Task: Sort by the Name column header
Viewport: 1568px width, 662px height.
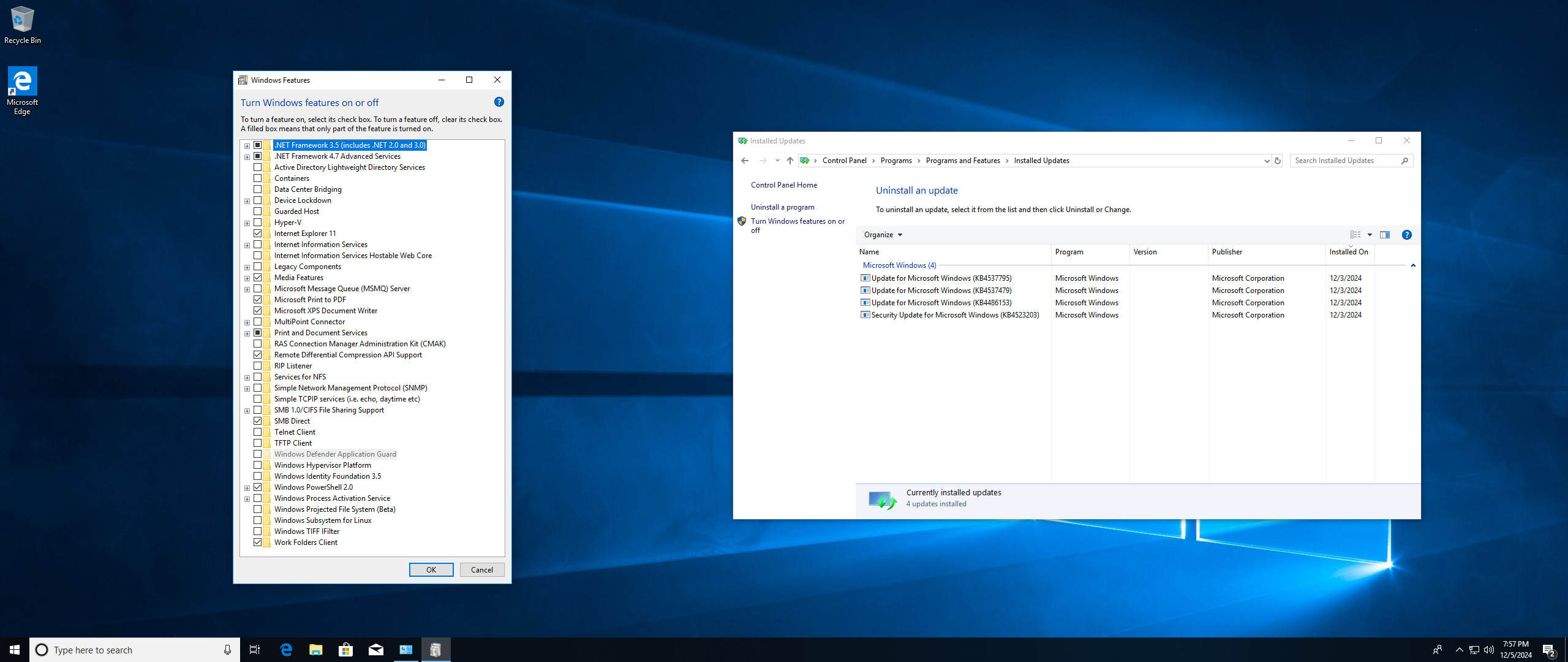Action: click(953, 252)
